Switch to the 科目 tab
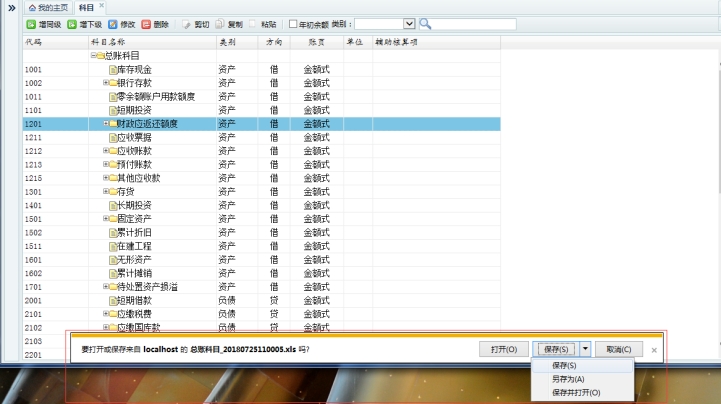This screenshot has height=404, width=721. point(86,7)
